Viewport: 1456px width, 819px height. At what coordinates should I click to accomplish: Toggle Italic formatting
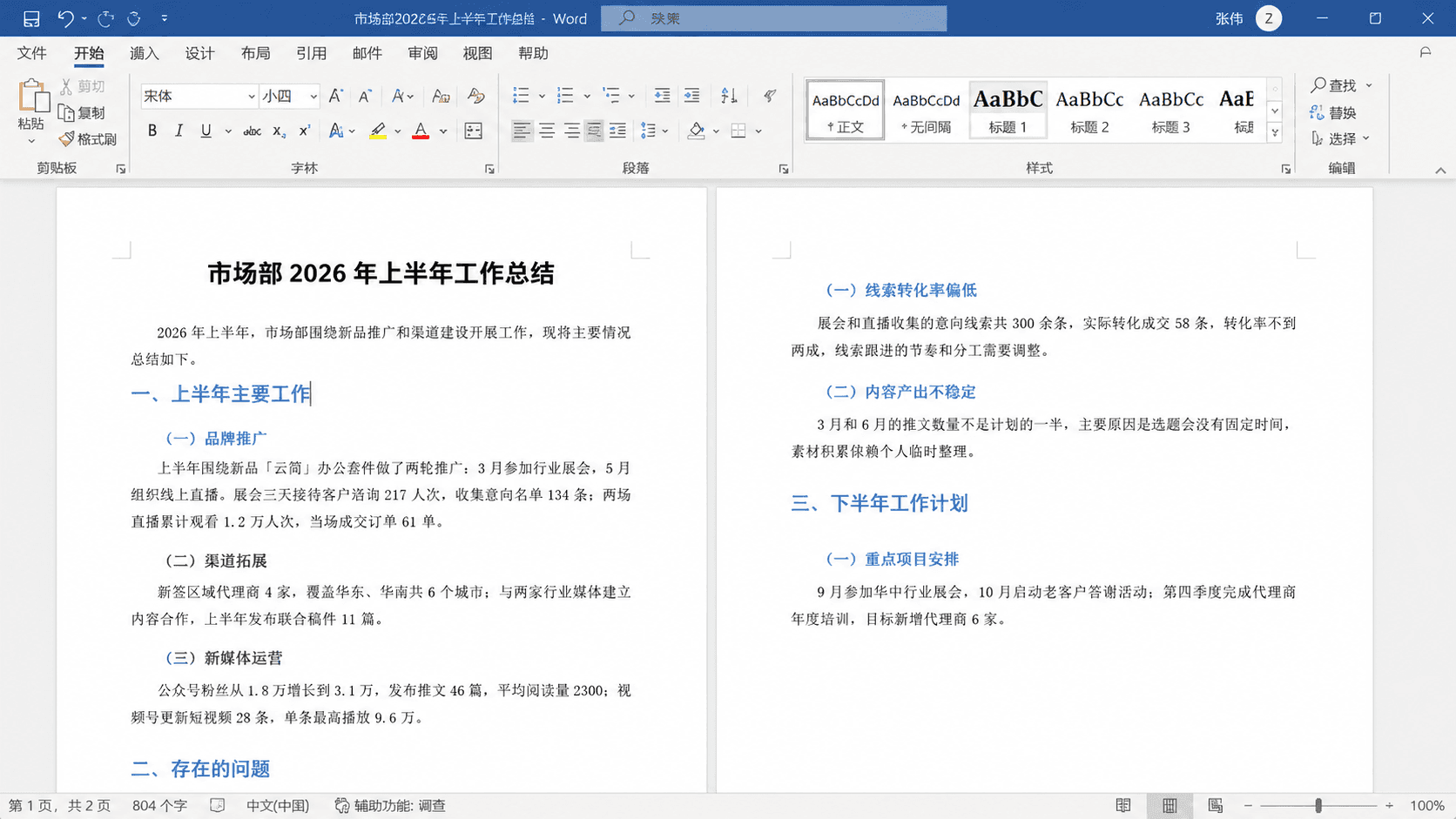point(179,131)
